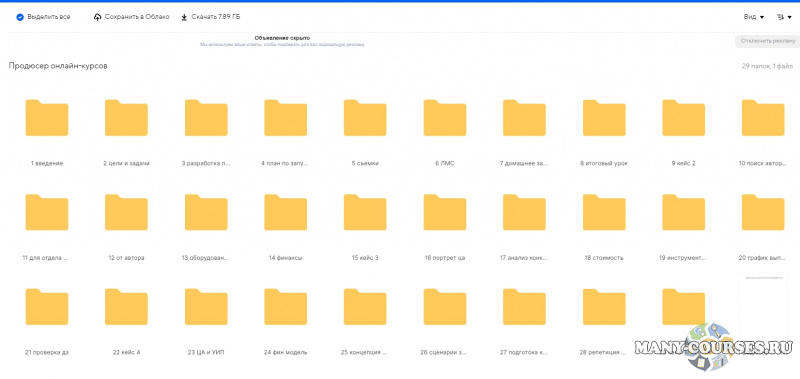
Task: Tick the select-all checkmark circle
Action: click(x=20, y=17)
